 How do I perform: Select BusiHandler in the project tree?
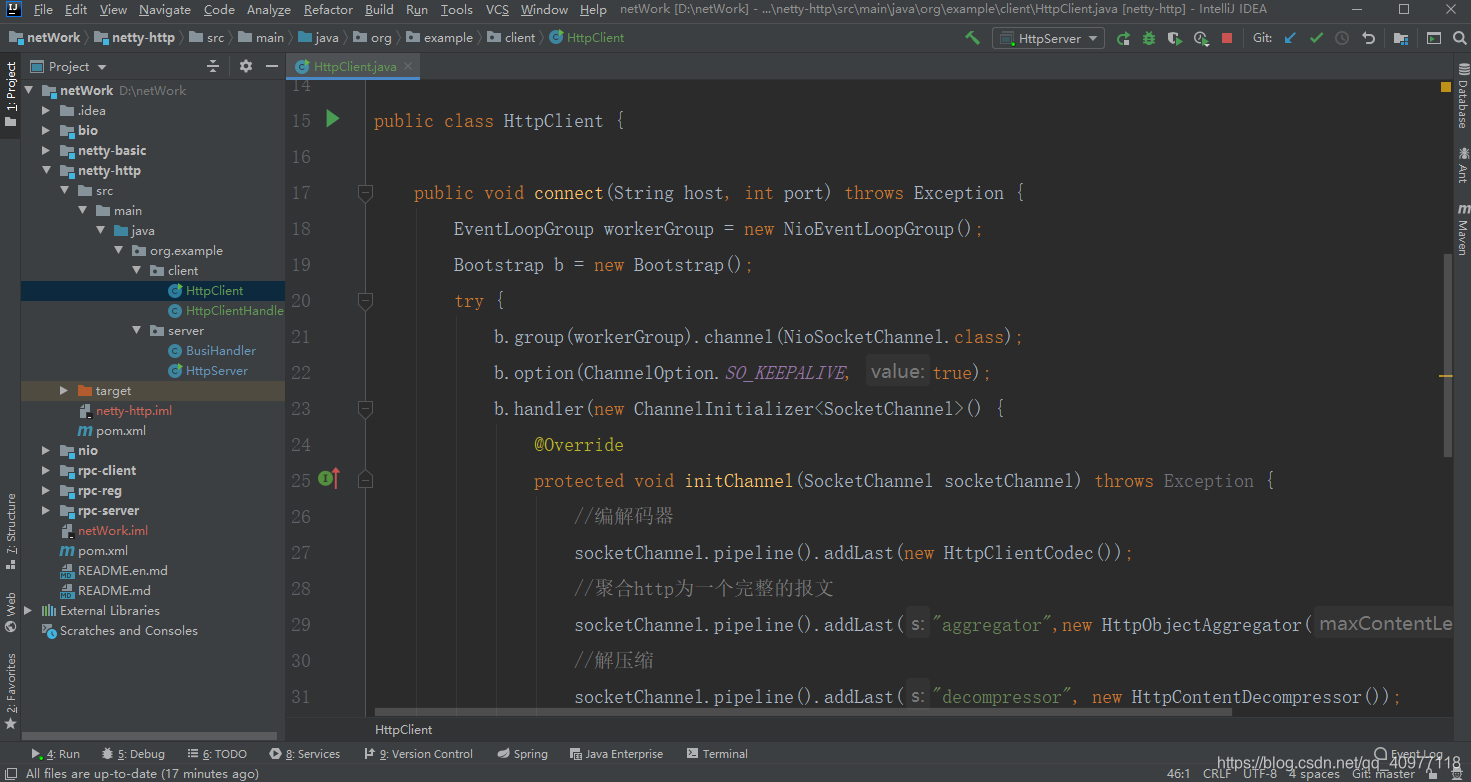pyautogui.click(x=220, y=350)
